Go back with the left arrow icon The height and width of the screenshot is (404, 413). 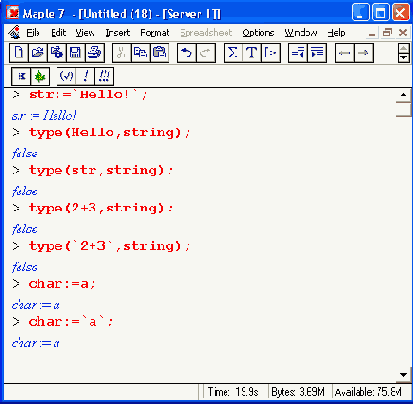point(344,53)
